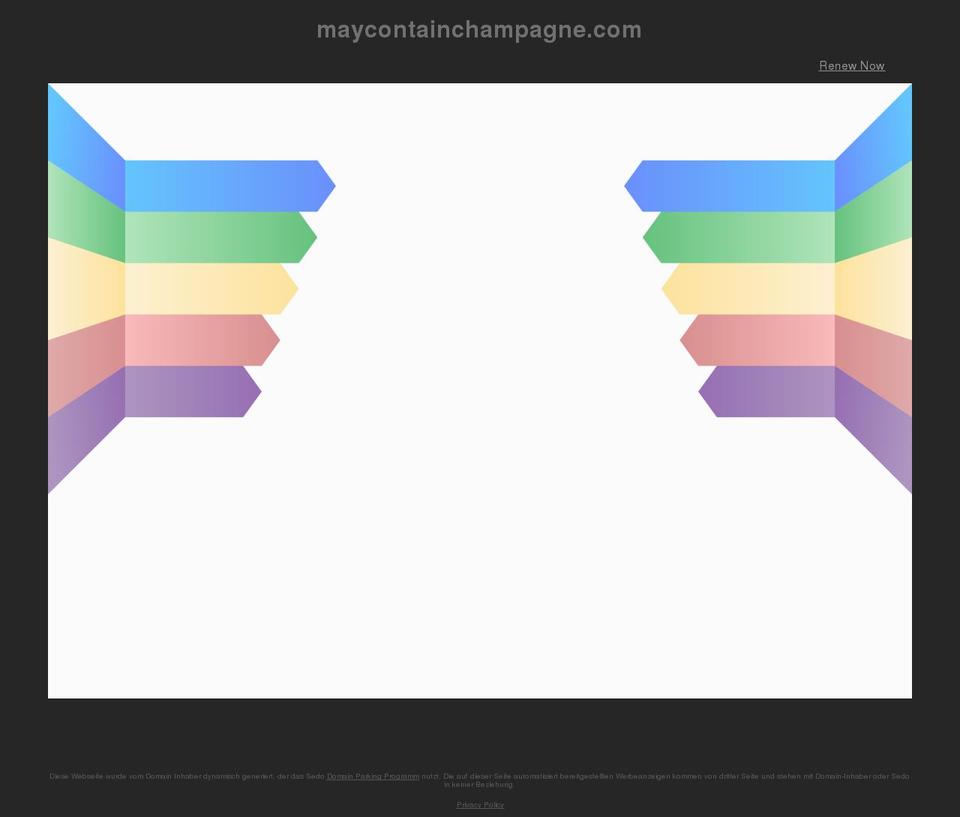Click the Renew Now link
Image resolution: width=960 pixels, height=817 pixels.
tap(852, 66)
